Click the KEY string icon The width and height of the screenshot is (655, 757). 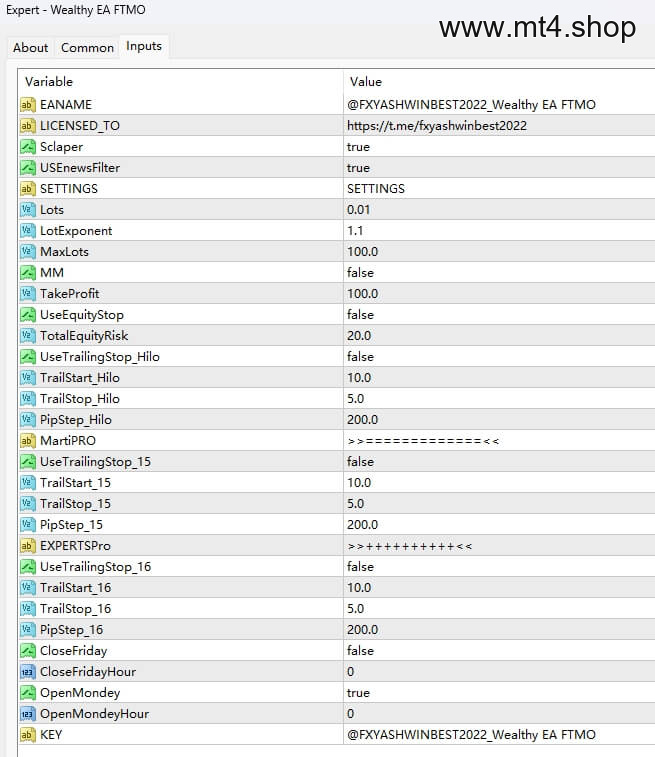pos(28,735)
